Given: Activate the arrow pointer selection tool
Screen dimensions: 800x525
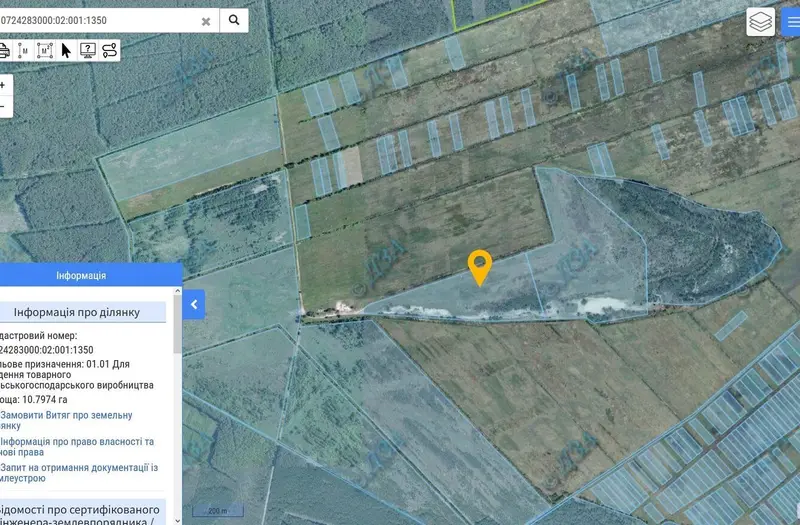Looking at the screenshot, I should pos(66,51).
